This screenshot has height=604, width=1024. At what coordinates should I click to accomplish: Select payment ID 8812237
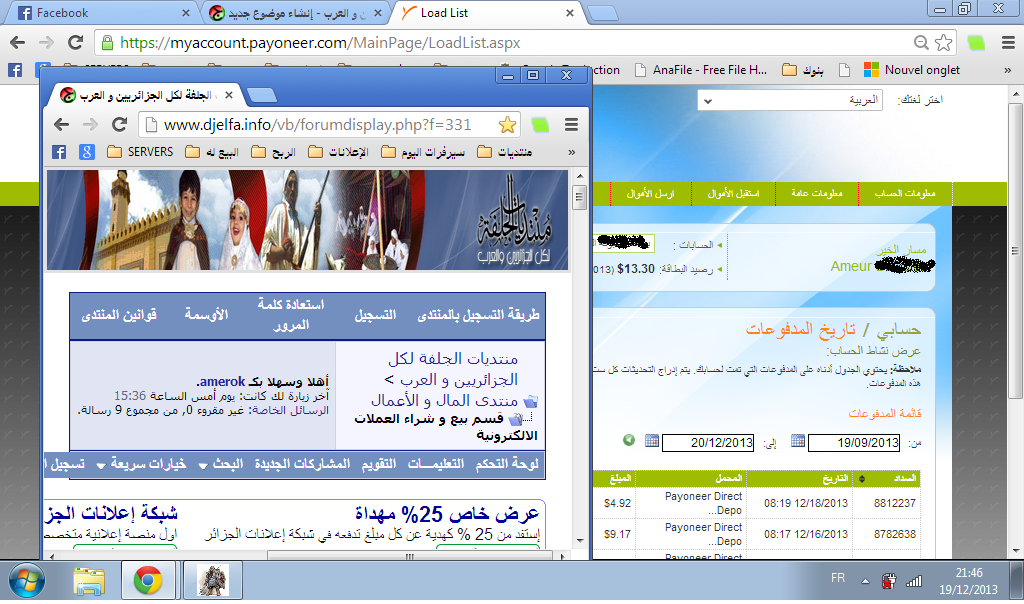(895, 503)
